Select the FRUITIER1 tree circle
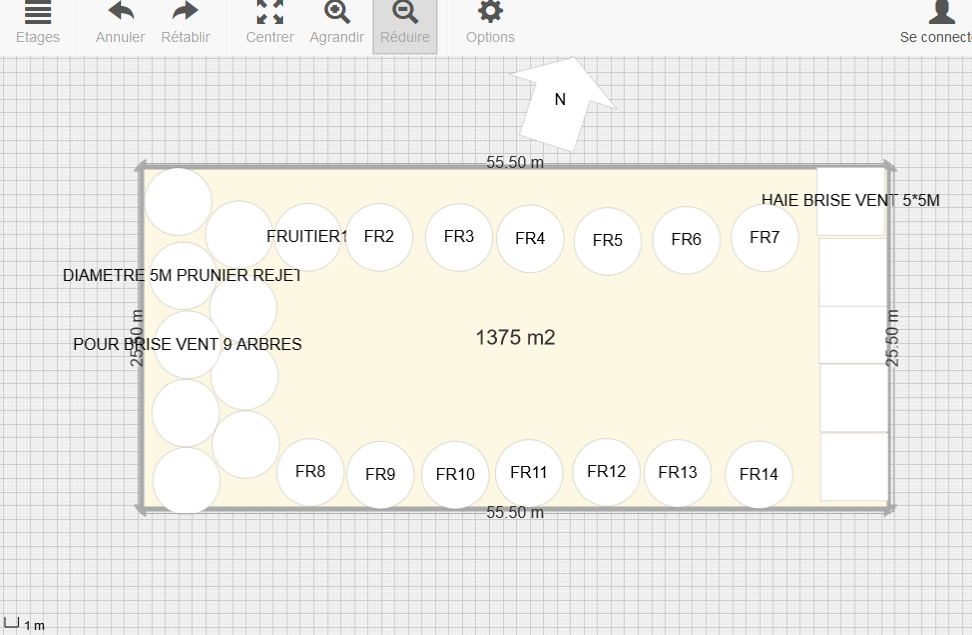 [x=307, y=237]
